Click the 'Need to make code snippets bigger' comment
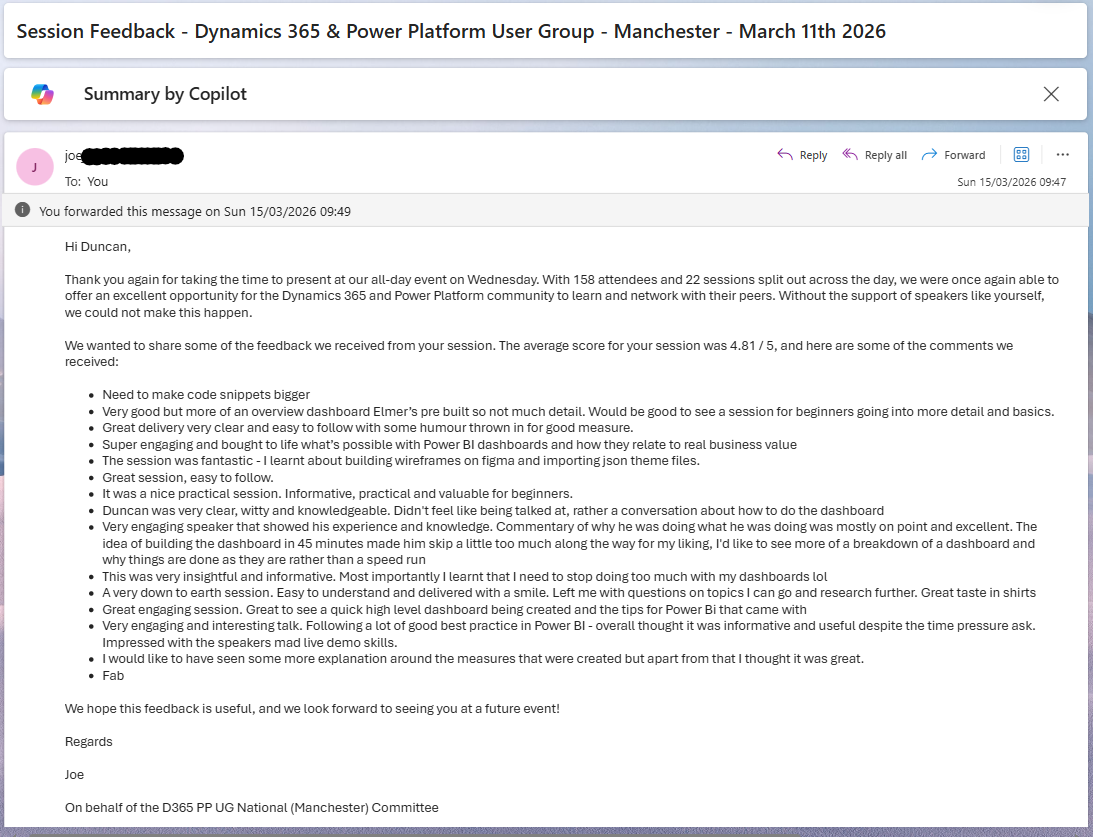 click(206, 394)
